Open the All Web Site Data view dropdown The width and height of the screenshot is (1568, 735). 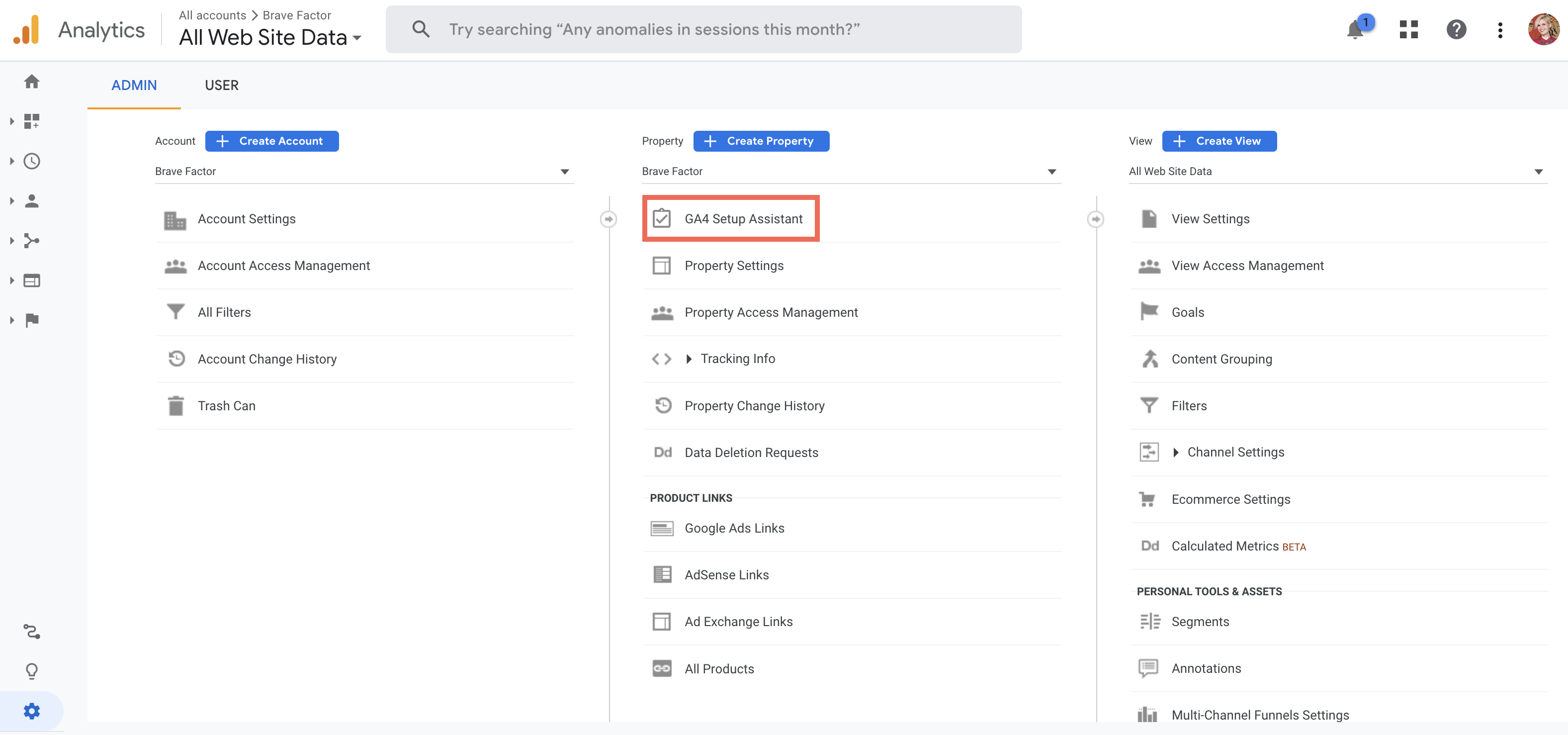[x=1338, y=171]
